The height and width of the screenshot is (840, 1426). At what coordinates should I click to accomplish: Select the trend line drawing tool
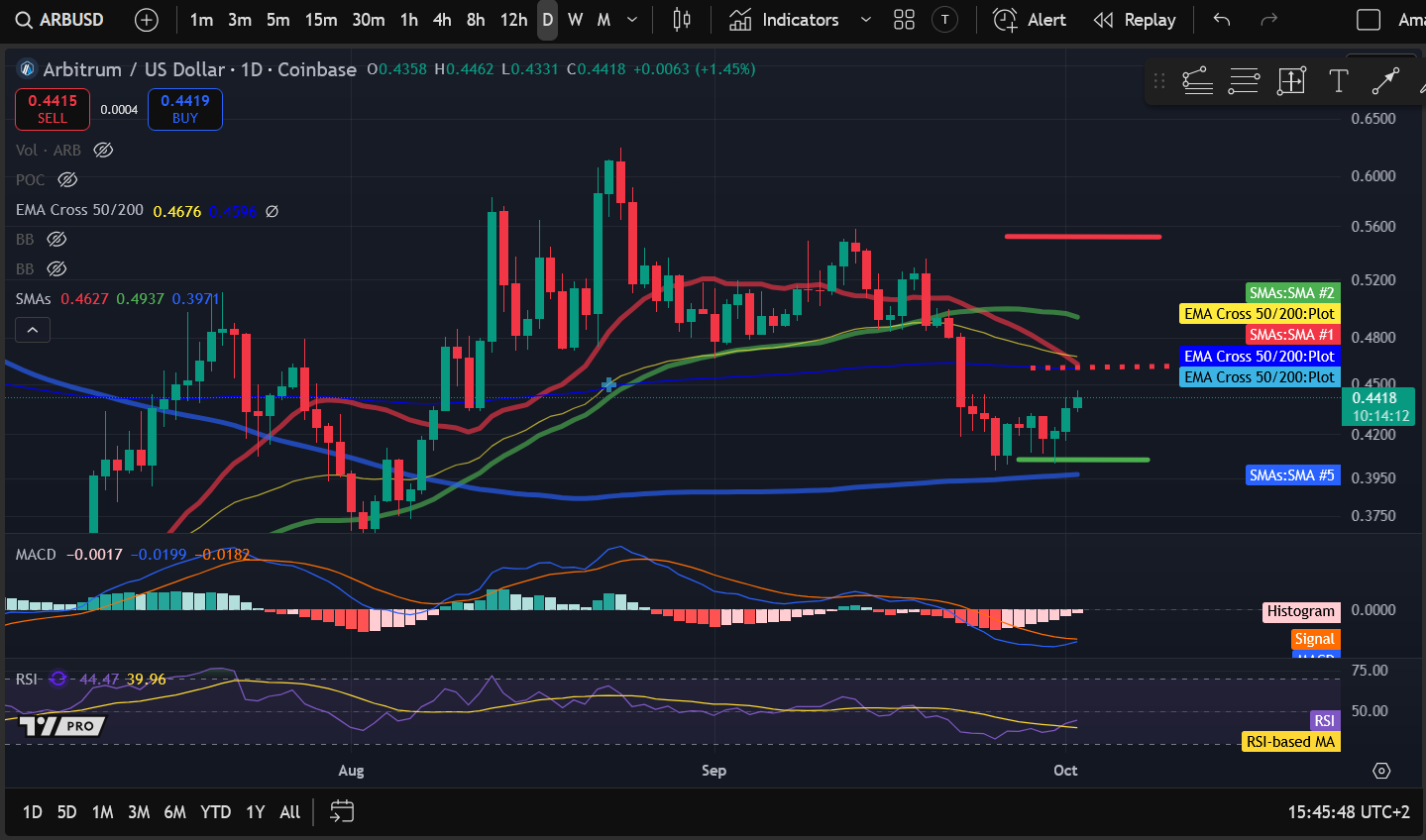[x=1384, y=81]
